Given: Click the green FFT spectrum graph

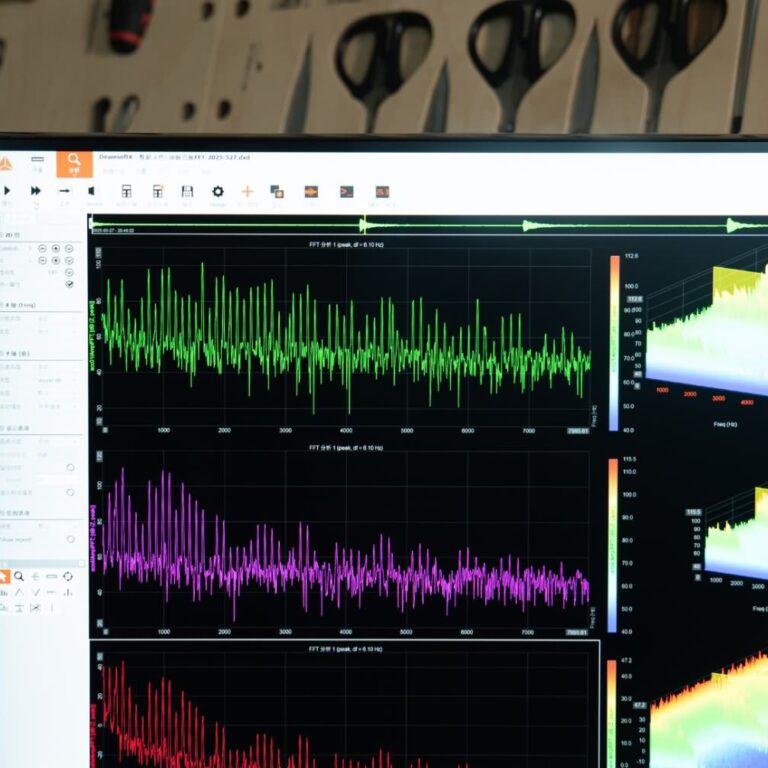Looking at the screenshot, I should click(x=346, y=337).
